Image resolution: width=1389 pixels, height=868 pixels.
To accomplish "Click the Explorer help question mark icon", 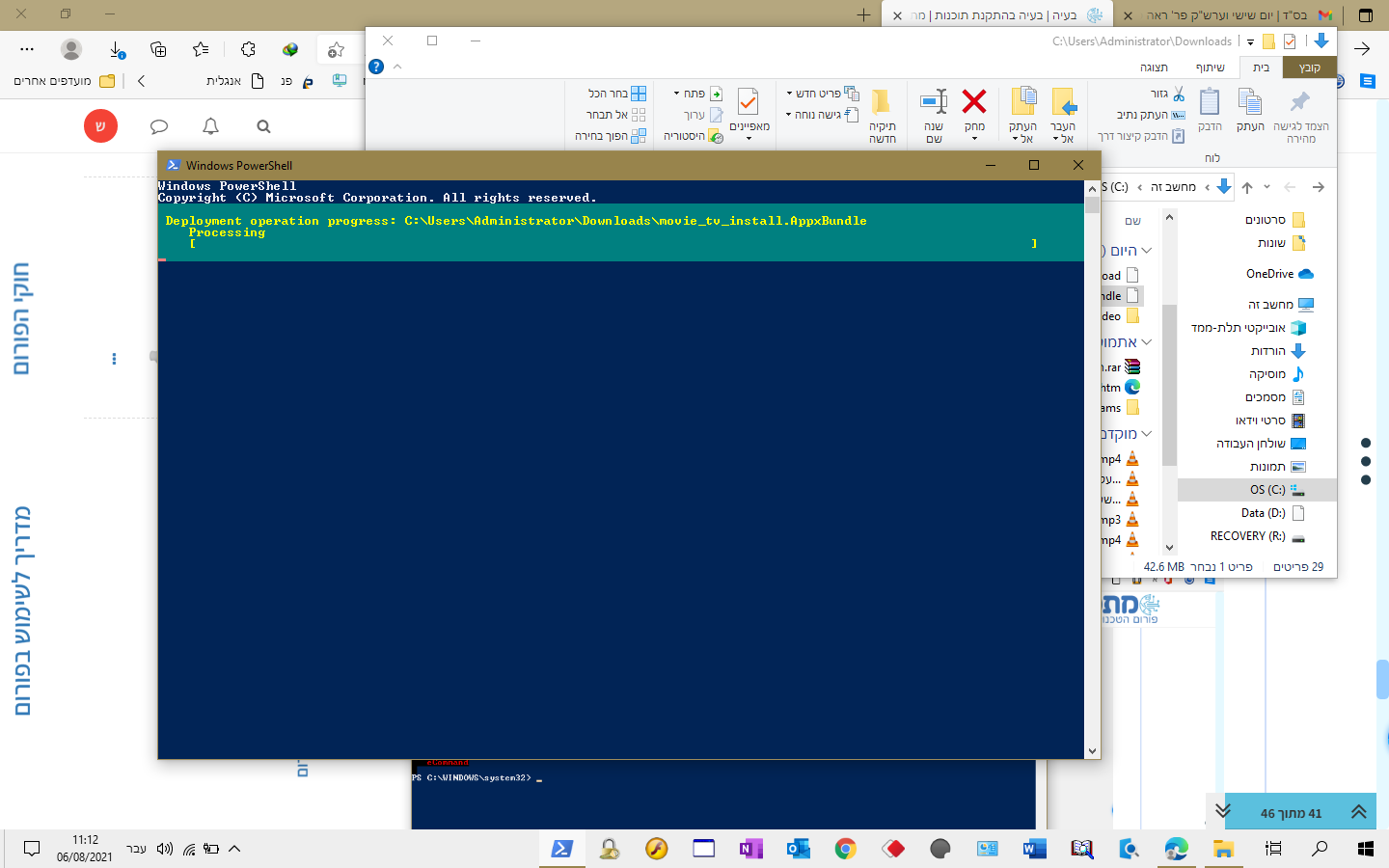I will (x=376, y=67).
